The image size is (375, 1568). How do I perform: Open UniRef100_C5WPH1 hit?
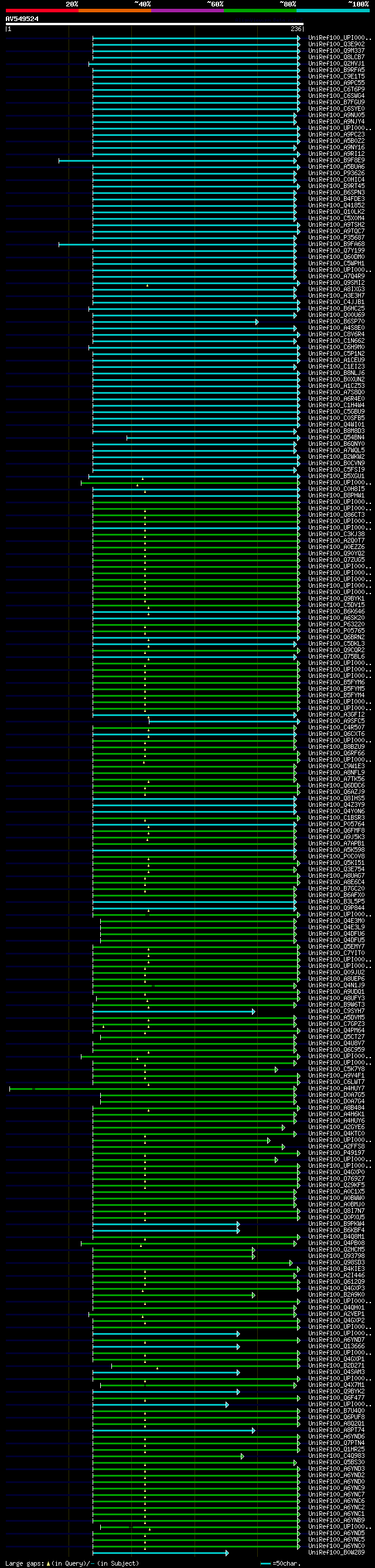[x=337, y=264]
